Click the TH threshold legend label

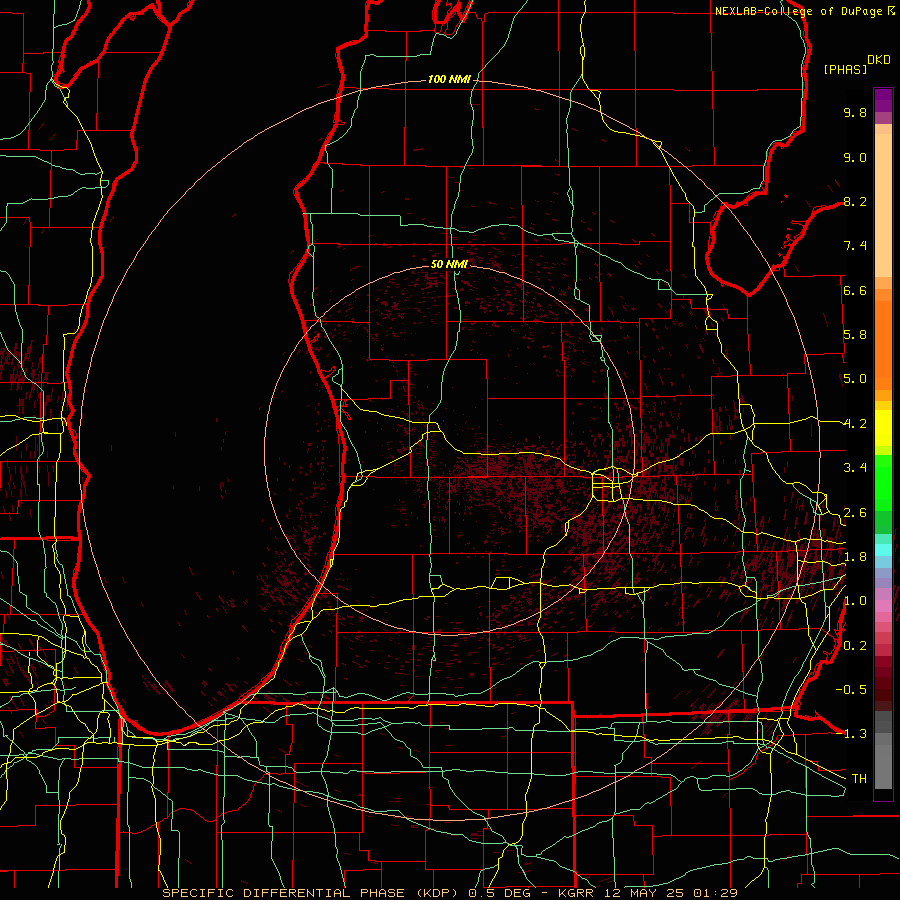859,779
